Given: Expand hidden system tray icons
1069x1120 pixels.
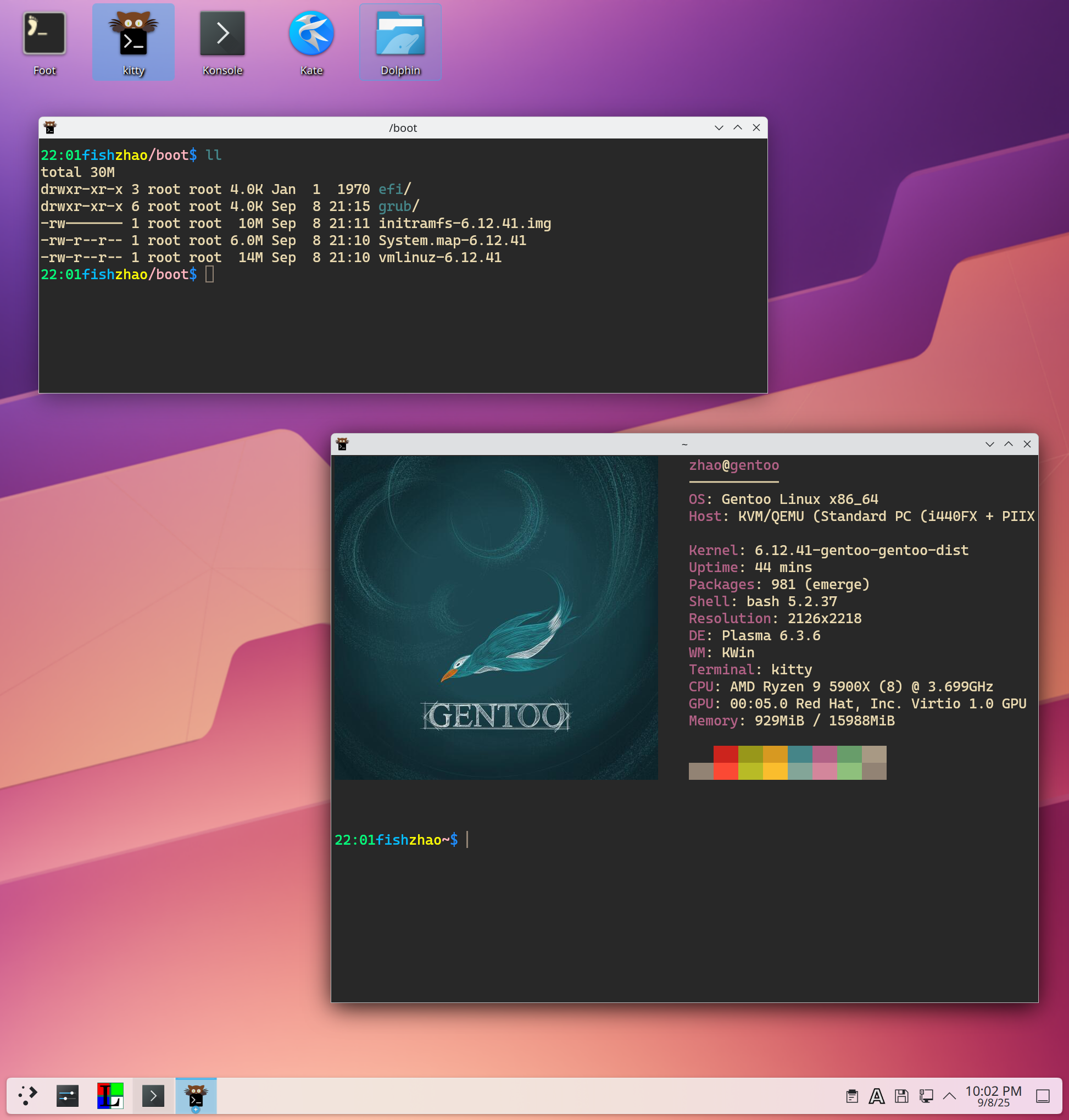Looking at the screenshot, I should [949, 1095].
